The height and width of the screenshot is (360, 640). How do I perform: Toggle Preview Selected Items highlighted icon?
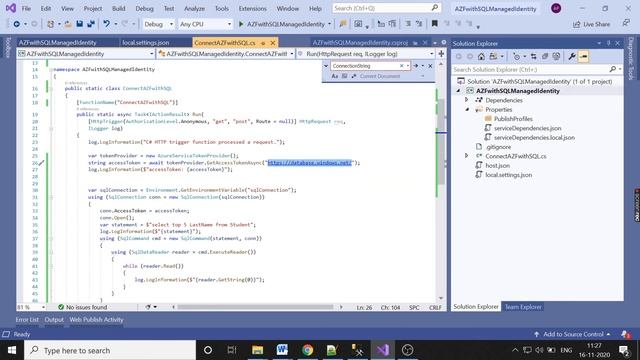pos(584,57)
